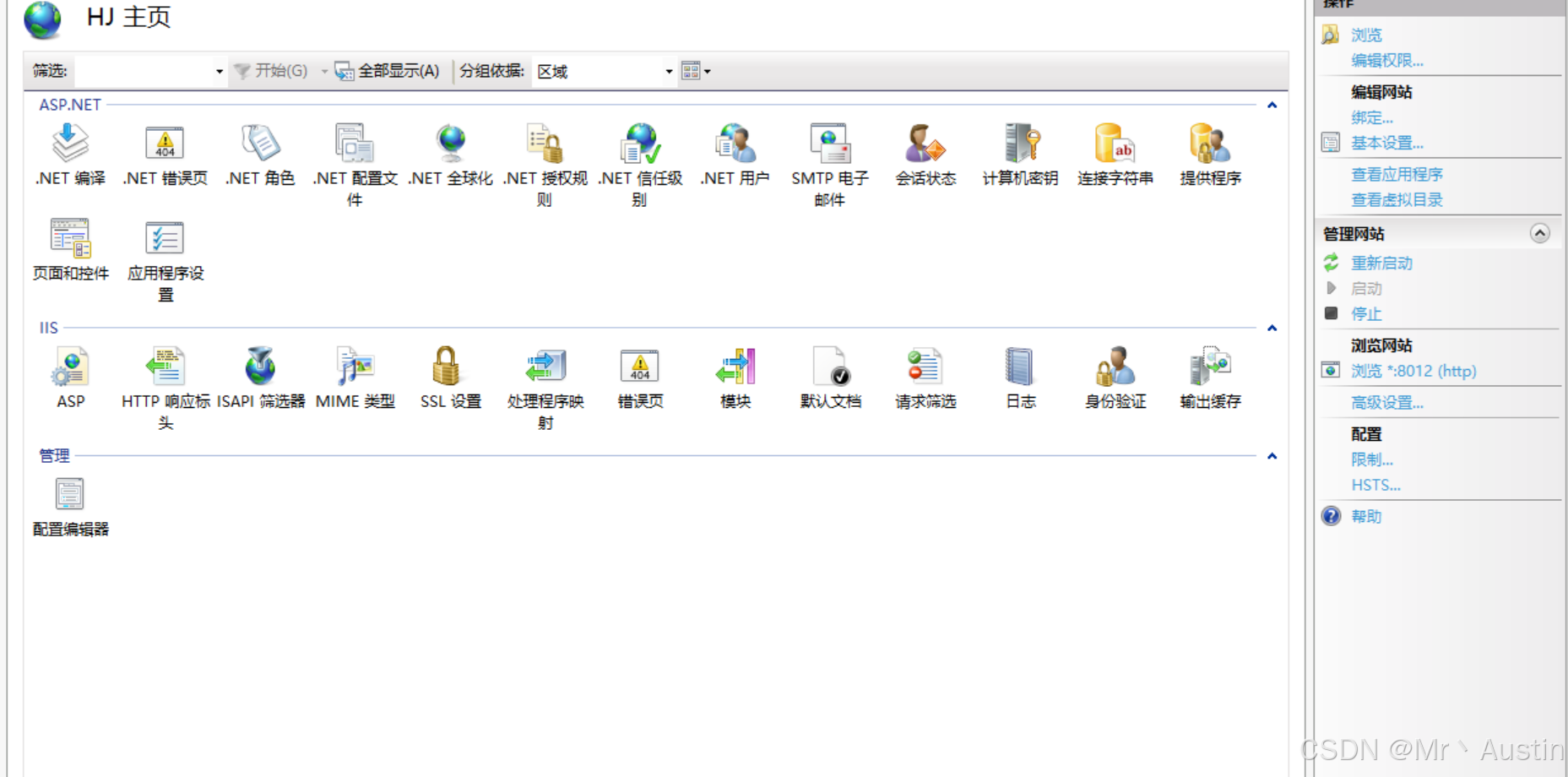Click the blue question-mark help icon
This screenshot has width=1568, height=777.
(1331, 516)
